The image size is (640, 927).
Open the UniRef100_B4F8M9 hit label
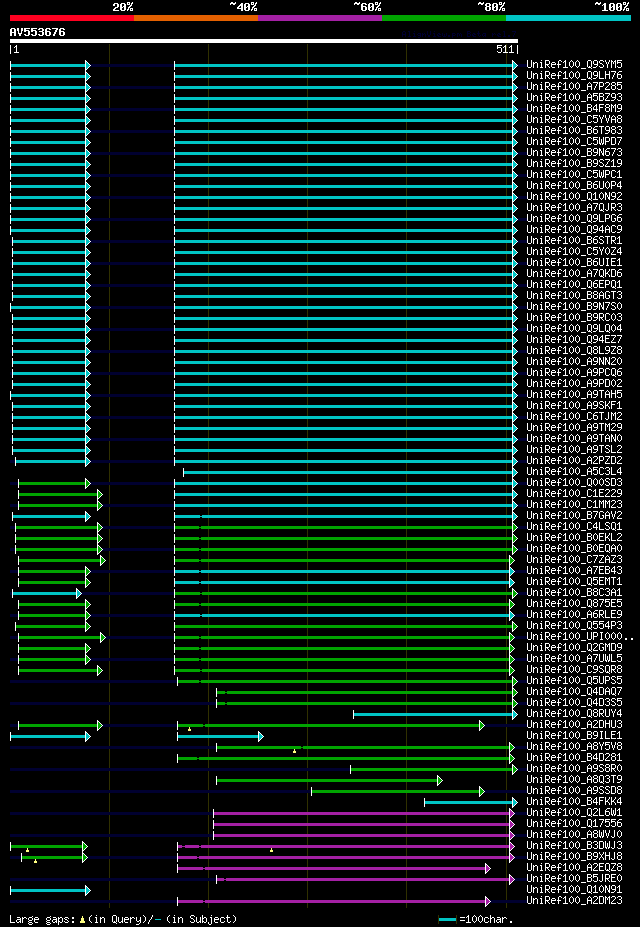point(574,108)
